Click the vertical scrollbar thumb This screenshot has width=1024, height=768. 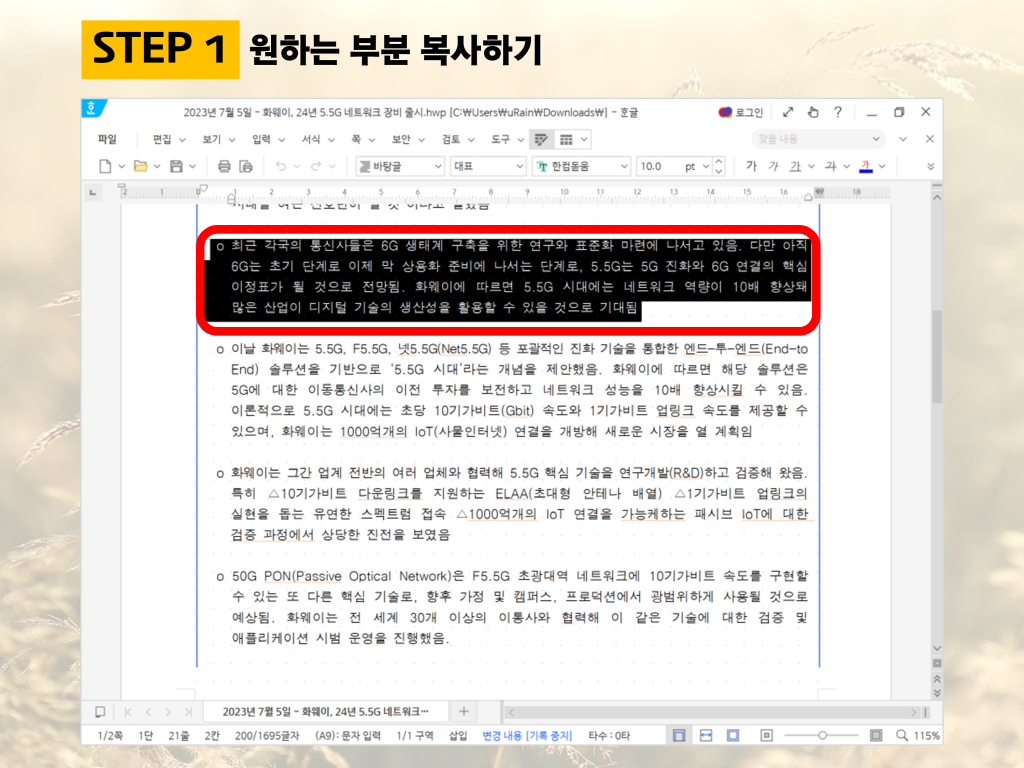(x=937, y=357)
